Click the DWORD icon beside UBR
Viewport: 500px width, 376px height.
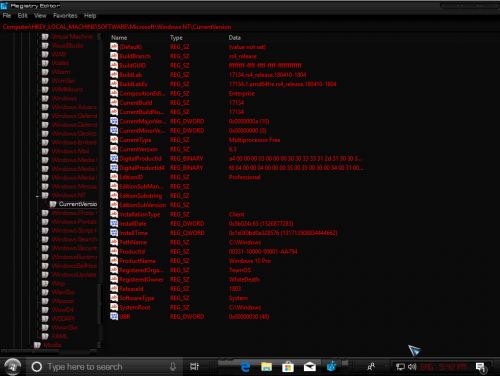(x=114, y=316)
